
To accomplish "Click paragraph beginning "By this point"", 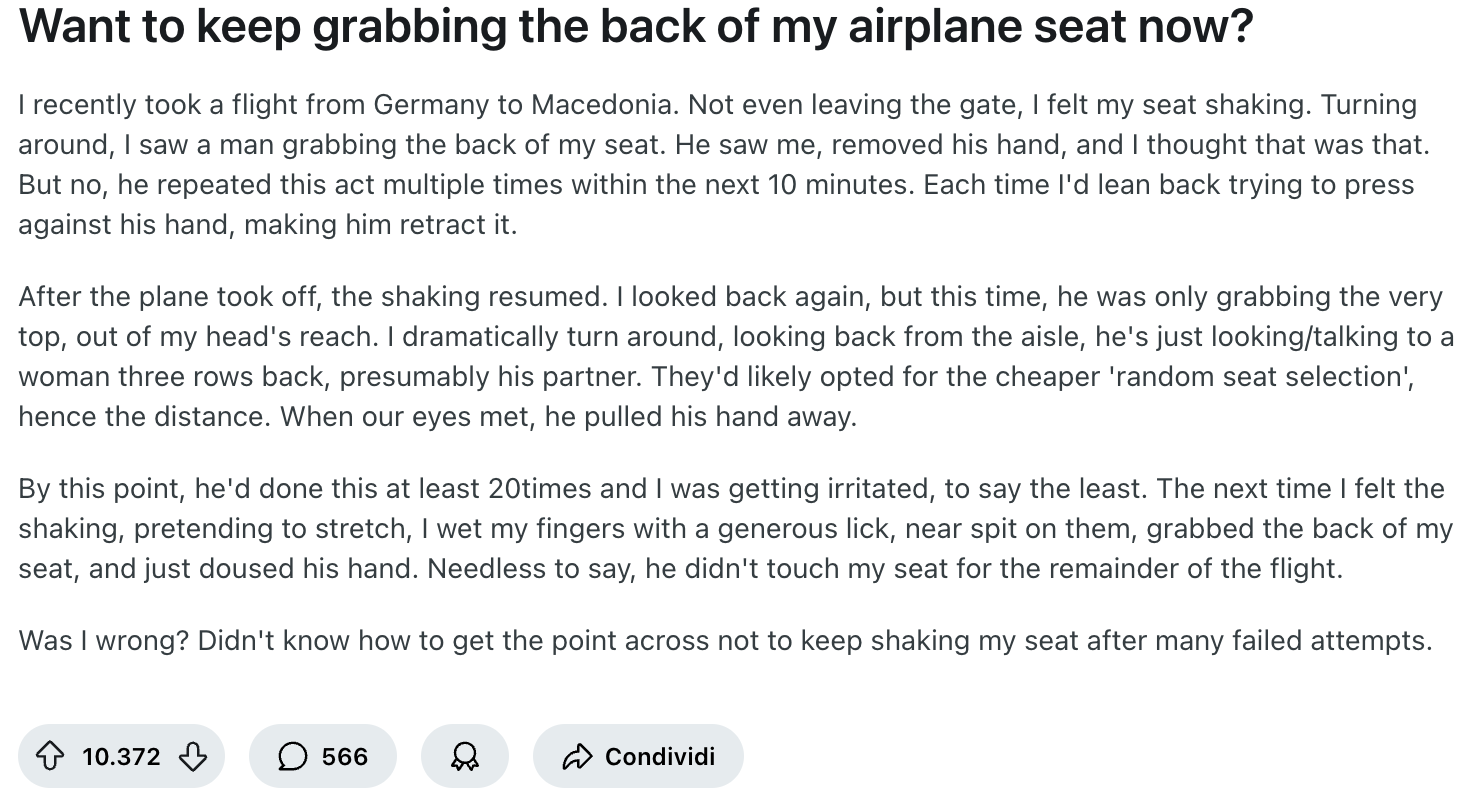I will 730,528.
